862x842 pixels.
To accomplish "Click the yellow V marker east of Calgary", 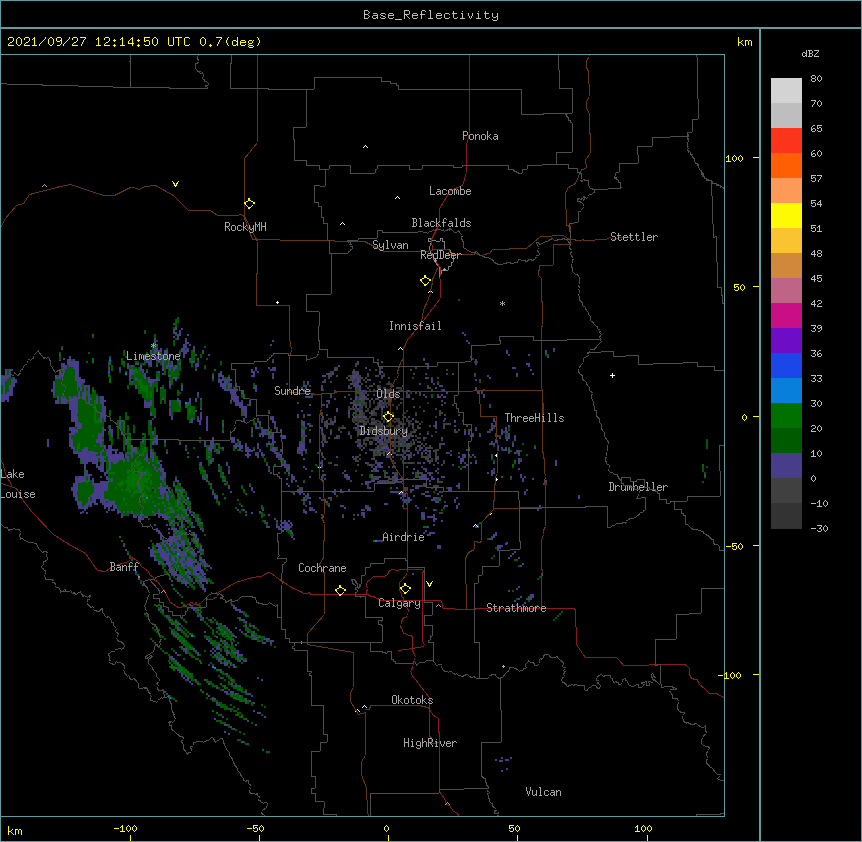I will click(x=429, y=584).
